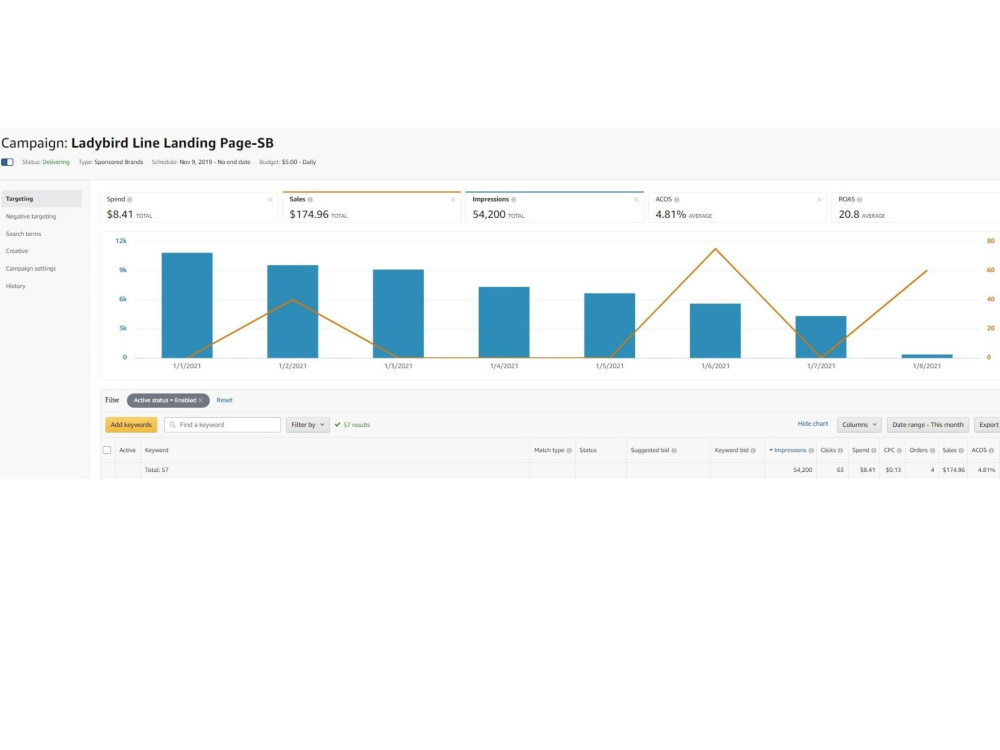Viewport: 1000px width, 750px height.
Task: Sort by the Keyword column header
Action: 156,450
